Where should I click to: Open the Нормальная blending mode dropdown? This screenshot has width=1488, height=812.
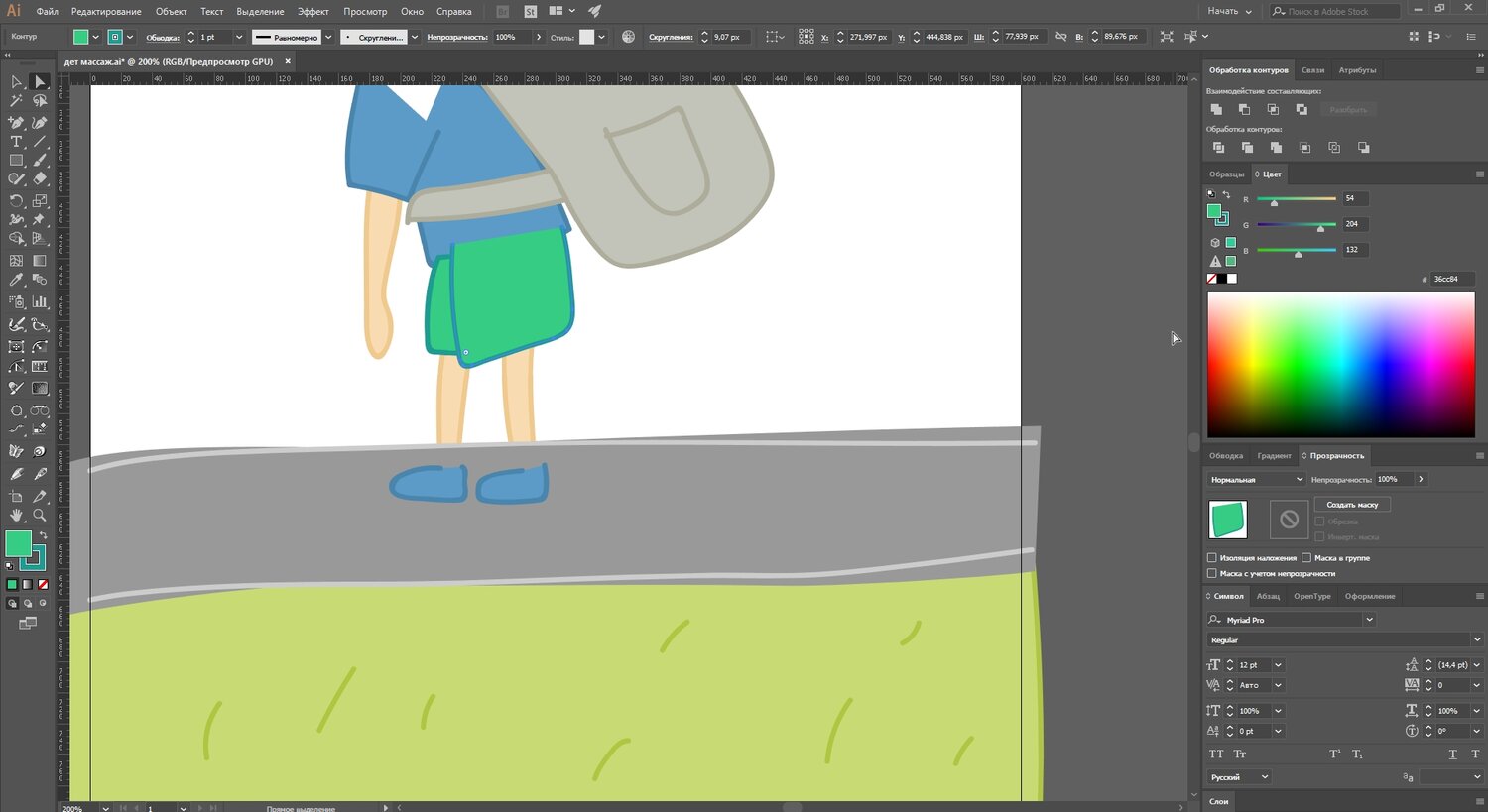coord(1256,480)
